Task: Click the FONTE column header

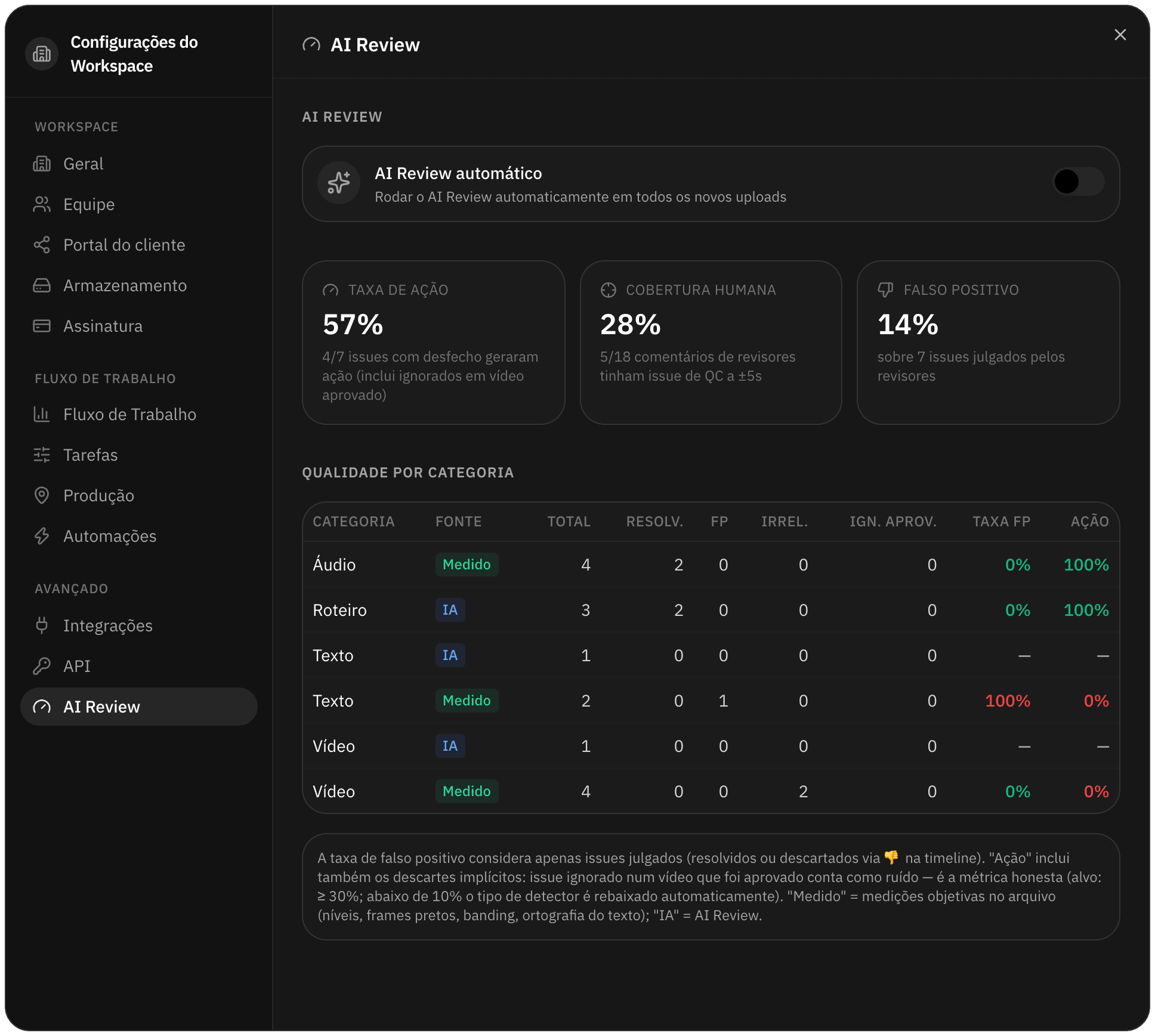Action: pyautogui.click(x=458, y=522)
